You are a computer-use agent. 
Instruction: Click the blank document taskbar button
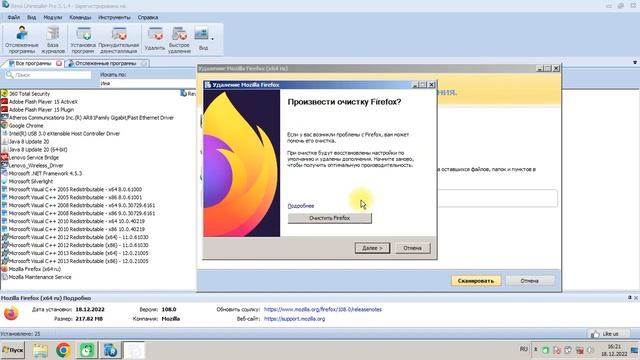(133, 350)
